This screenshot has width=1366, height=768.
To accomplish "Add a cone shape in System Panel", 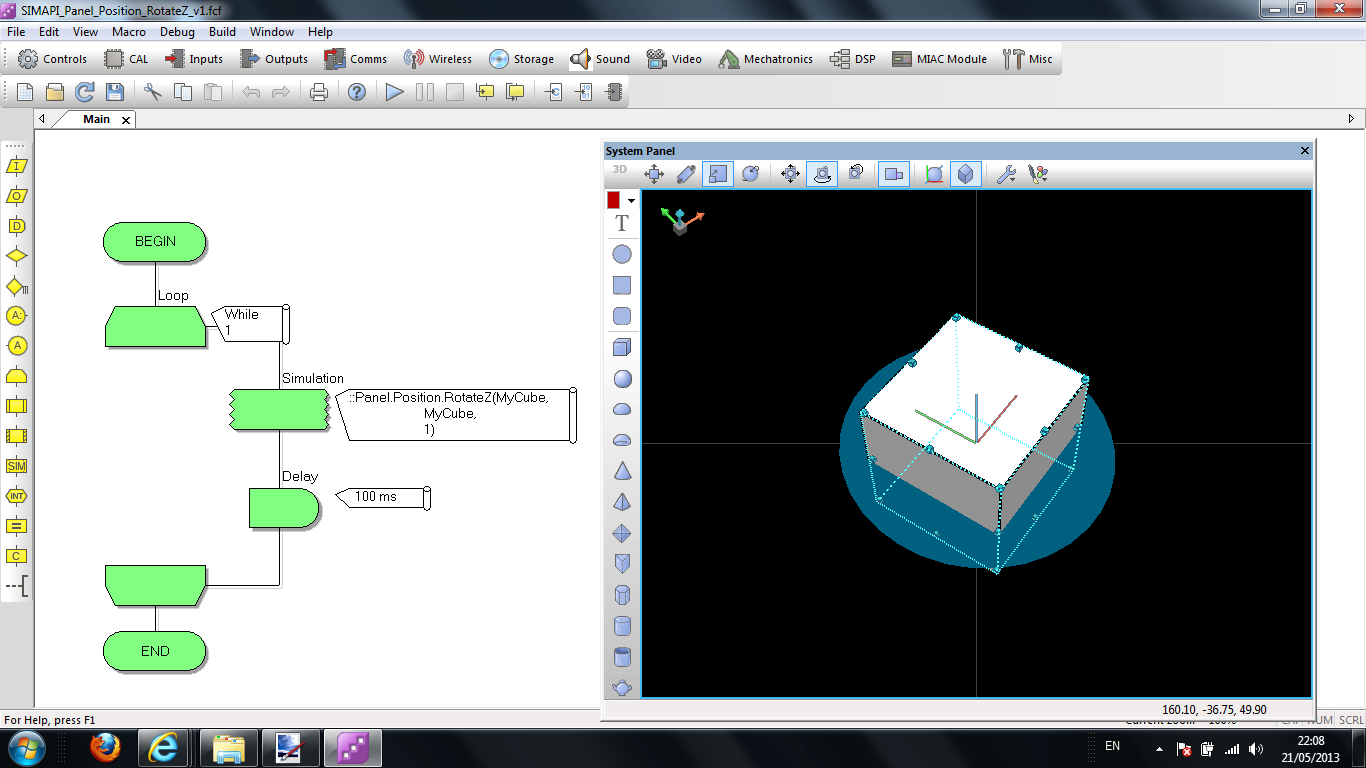I will [x=622, y=471].
